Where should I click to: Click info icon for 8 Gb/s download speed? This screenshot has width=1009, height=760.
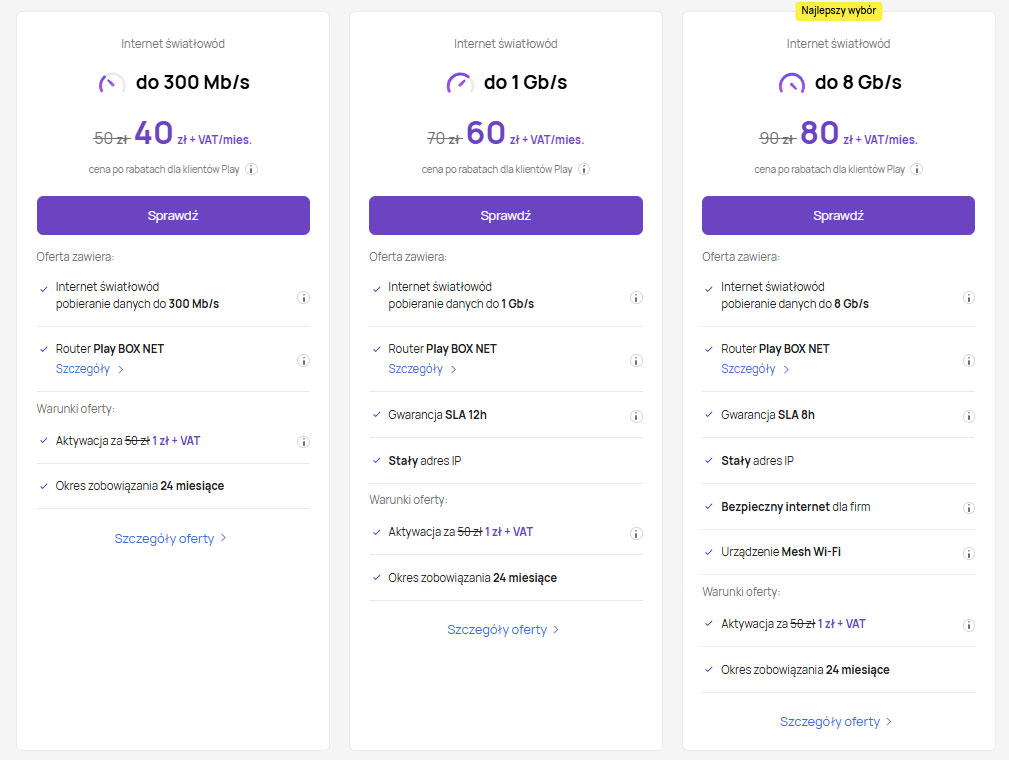[x=968, y=297]
